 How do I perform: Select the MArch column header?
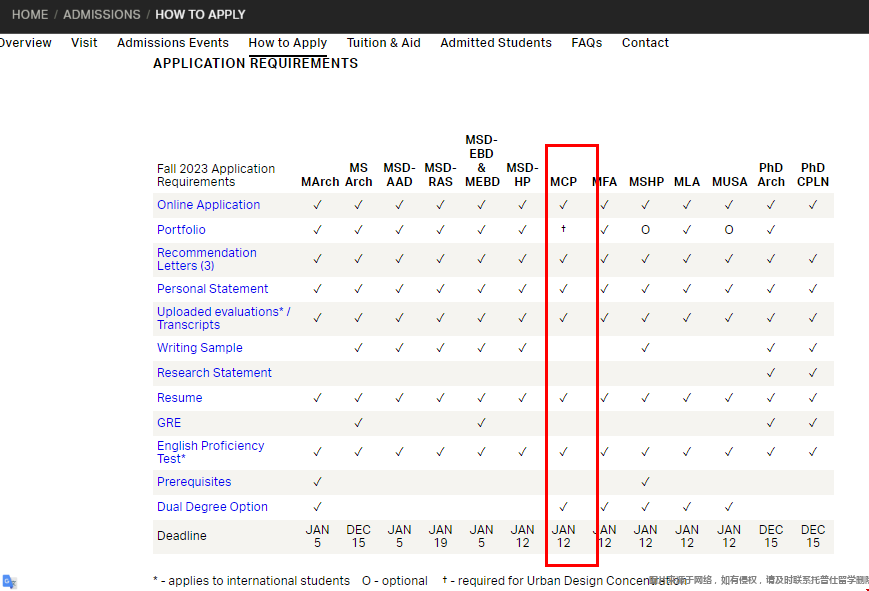(320, 182)
